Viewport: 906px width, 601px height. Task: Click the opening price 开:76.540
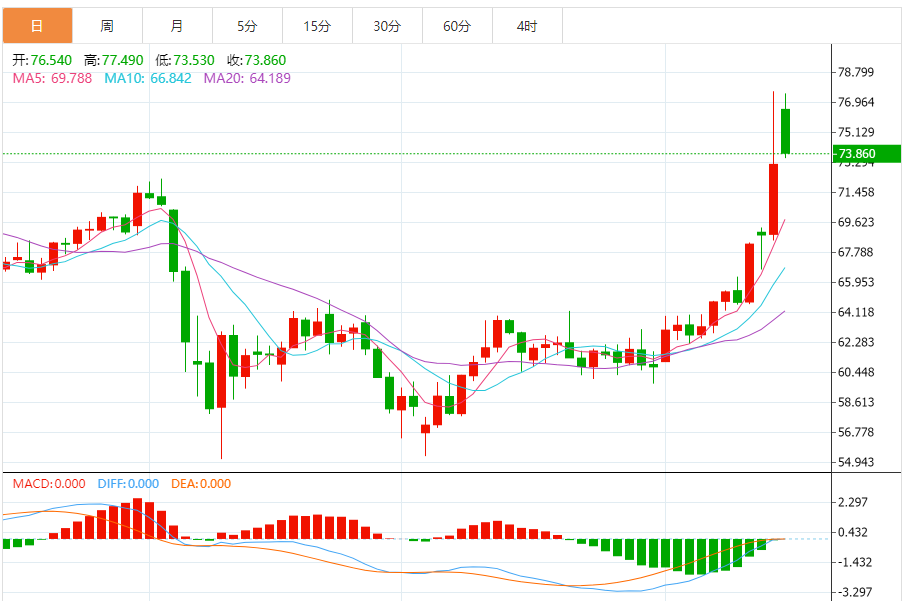click(x=42, y=60)
